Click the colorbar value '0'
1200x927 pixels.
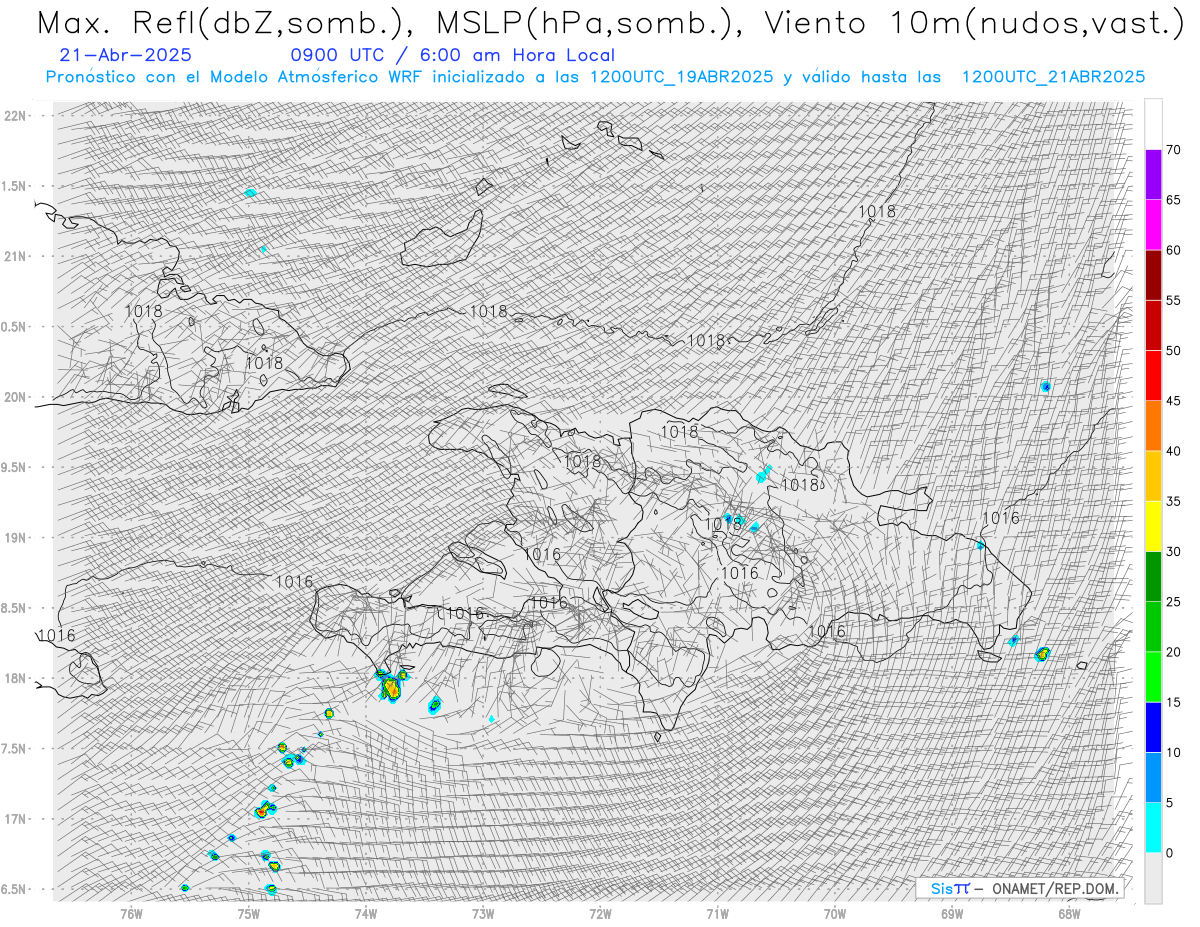point(1169,853)
